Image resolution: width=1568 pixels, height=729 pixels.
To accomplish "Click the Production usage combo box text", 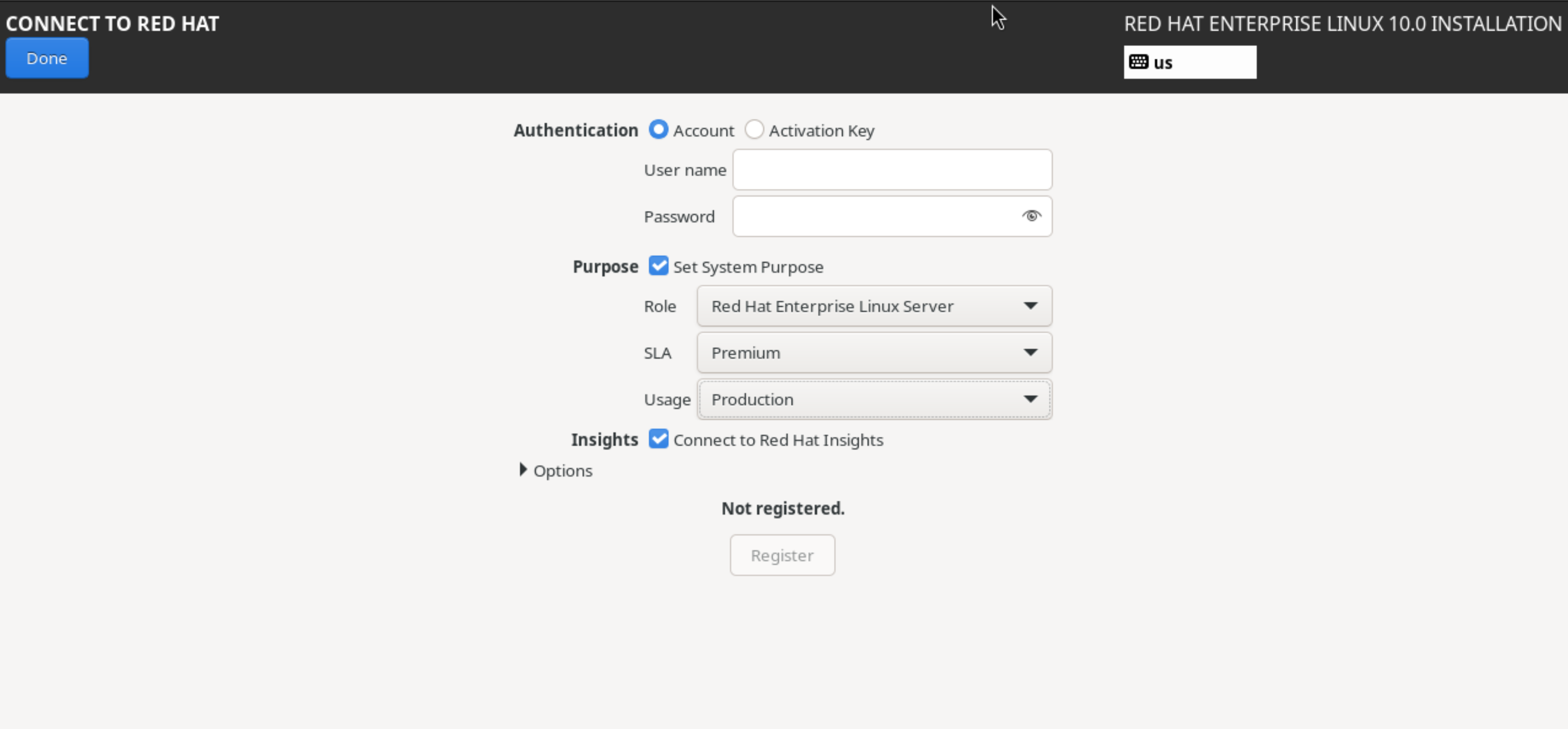I will point(752,400).
